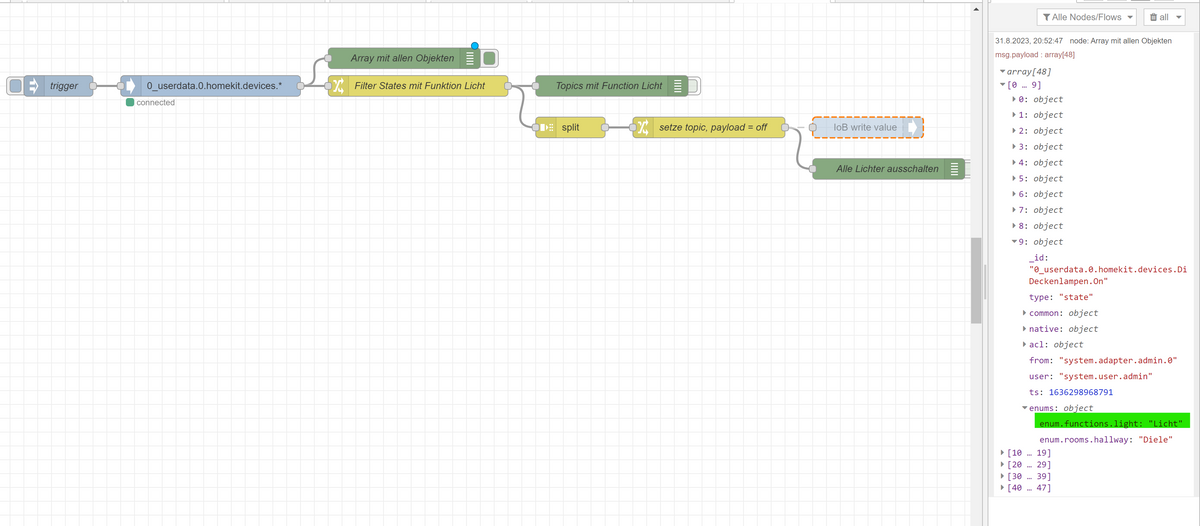
Task: Click the filter funnel icon in debug panel
Action: tap(1045, 17)
